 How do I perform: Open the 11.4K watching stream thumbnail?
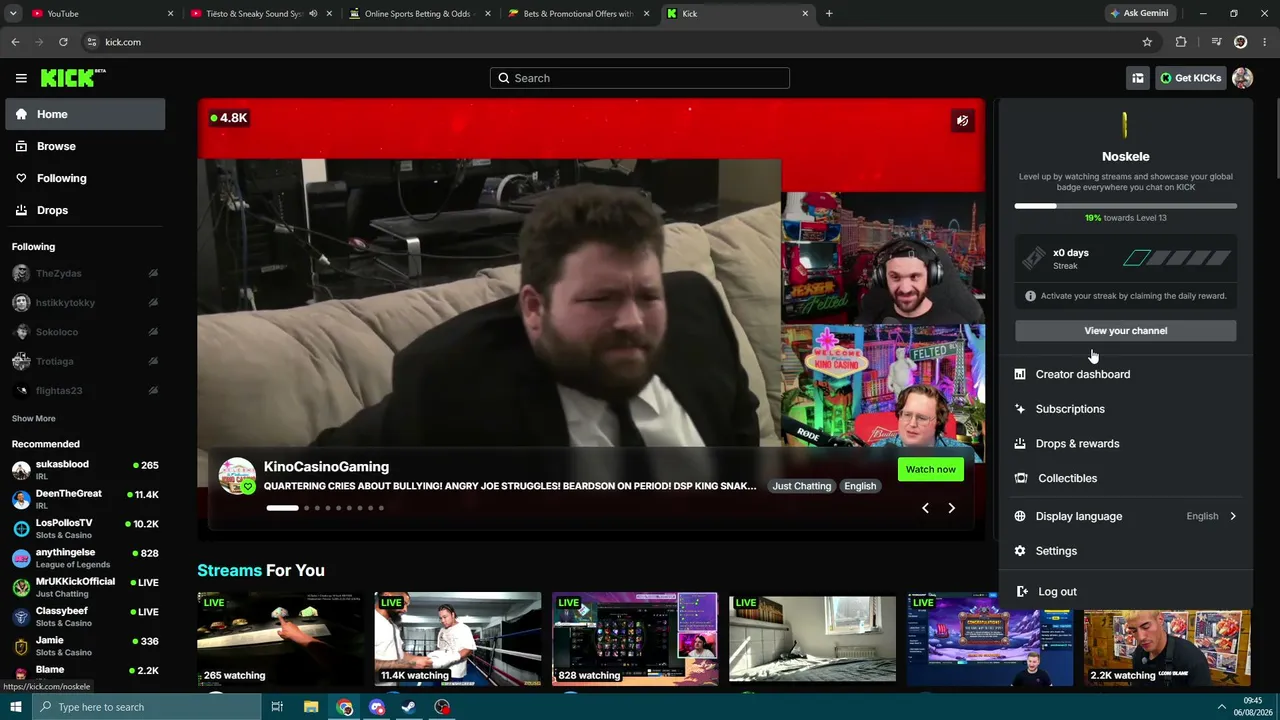point(458,639)
